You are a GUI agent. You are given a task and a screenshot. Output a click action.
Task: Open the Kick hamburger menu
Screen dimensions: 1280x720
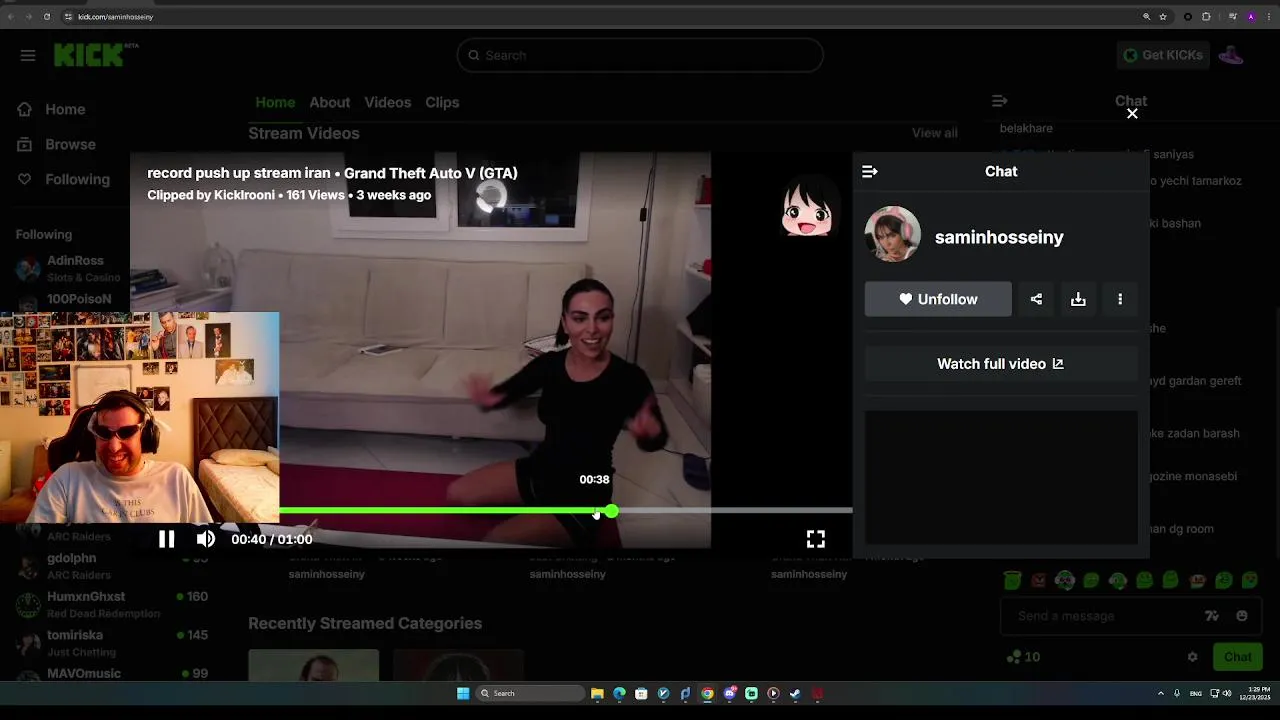pyautogui.click(x=28, y=56)
